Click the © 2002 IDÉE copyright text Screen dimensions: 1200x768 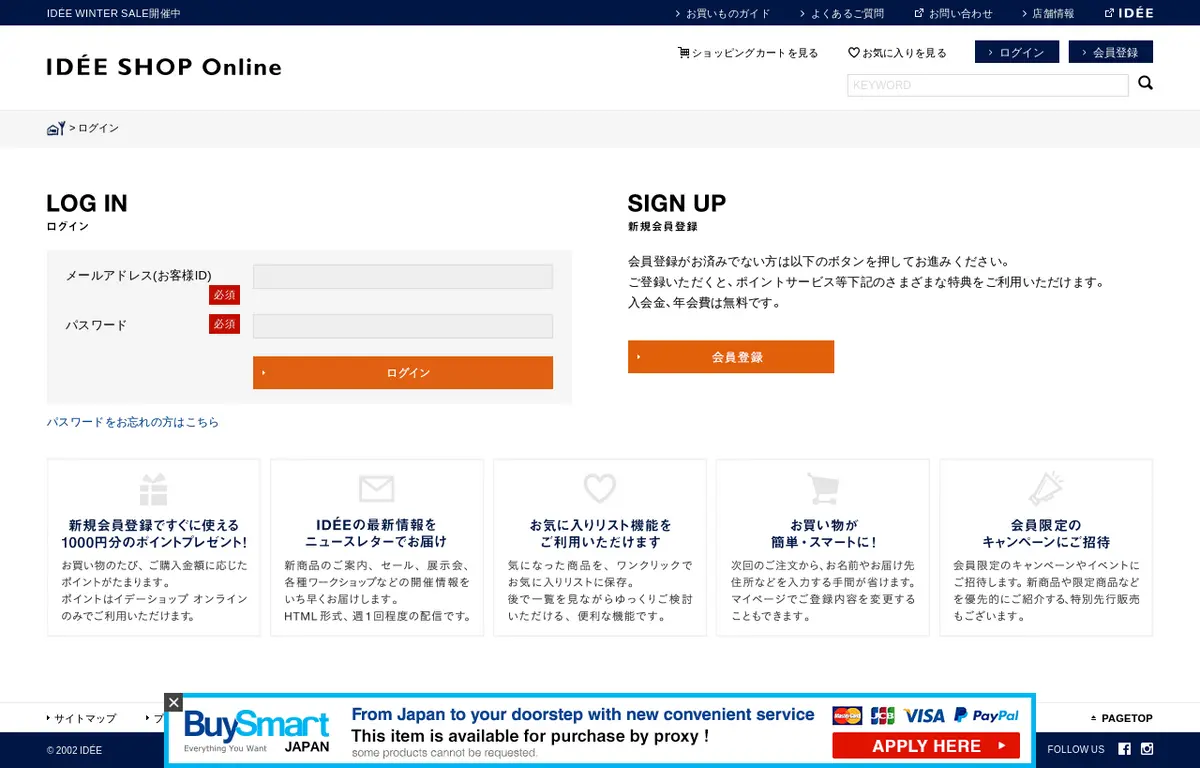tap(74, 750)
